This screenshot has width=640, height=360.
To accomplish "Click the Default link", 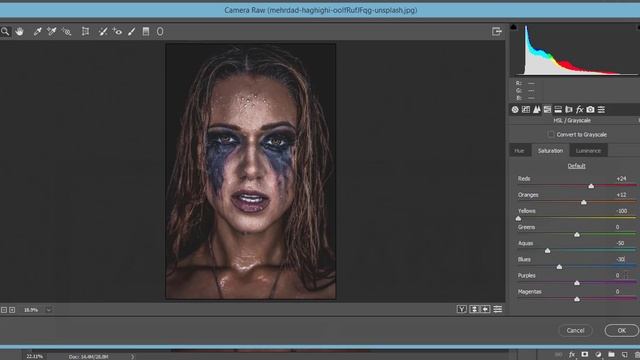I will pos(576,166).
